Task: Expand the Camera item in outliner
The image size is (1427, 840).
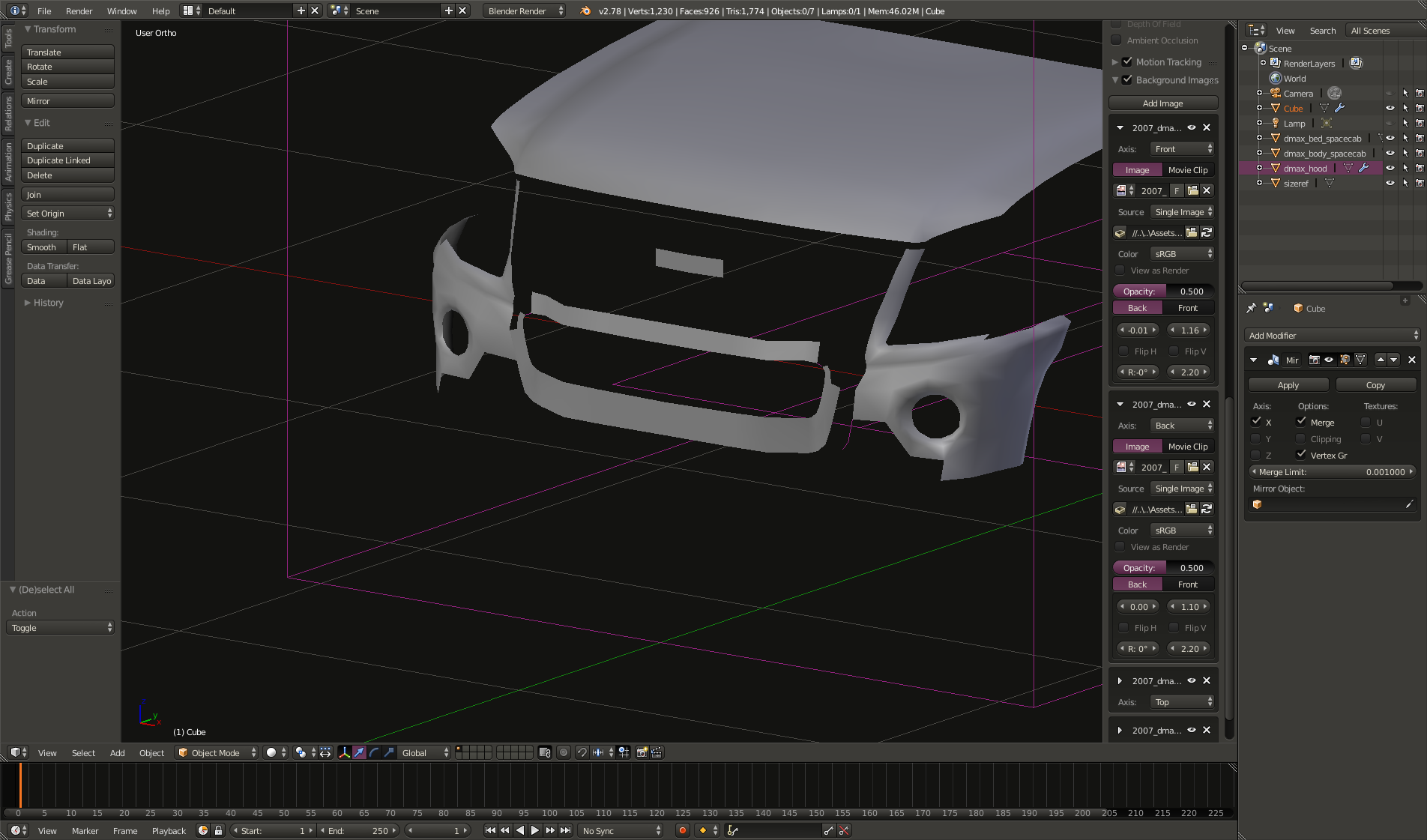Action: pyautogui.click(x=1259, y=93)
